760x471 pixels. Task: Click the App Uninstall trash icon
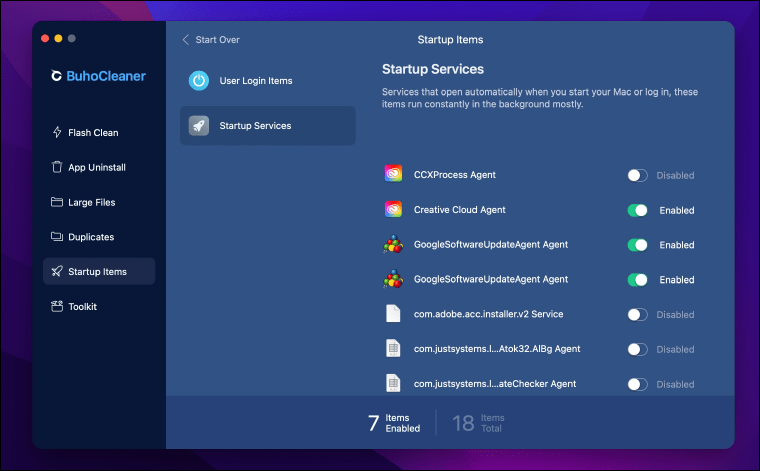point(57,167)
